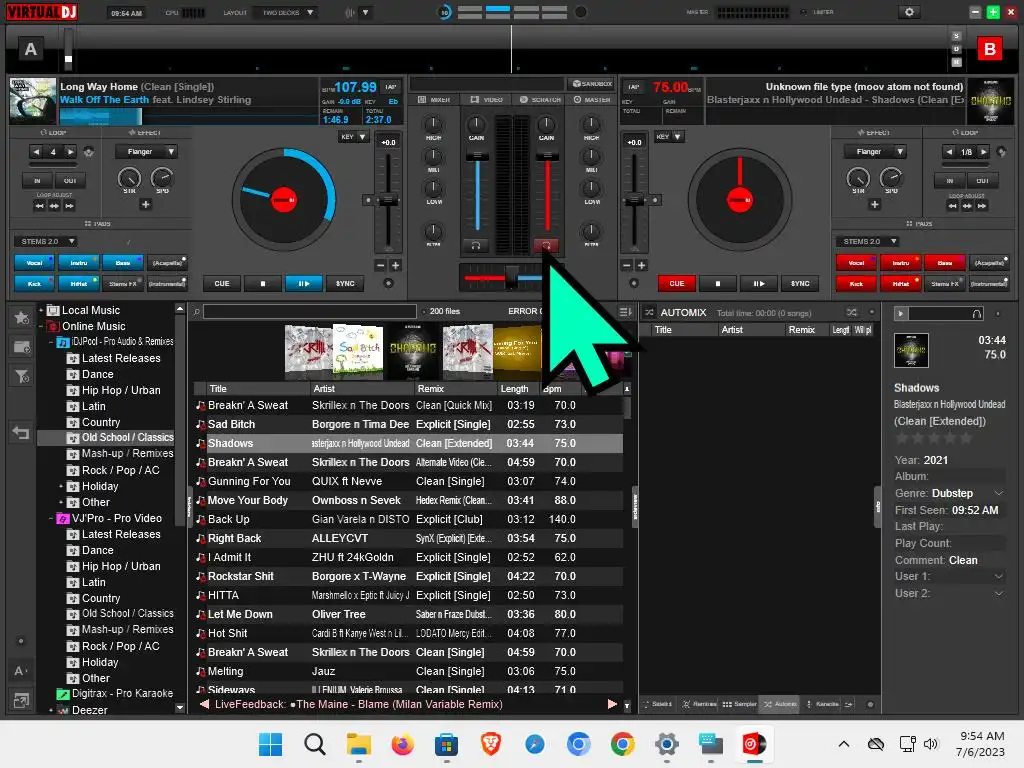The height and width of the screenshot is (768, 1024).
Task: Click deck A loop IN button
Action: click(x=37, y=181)
